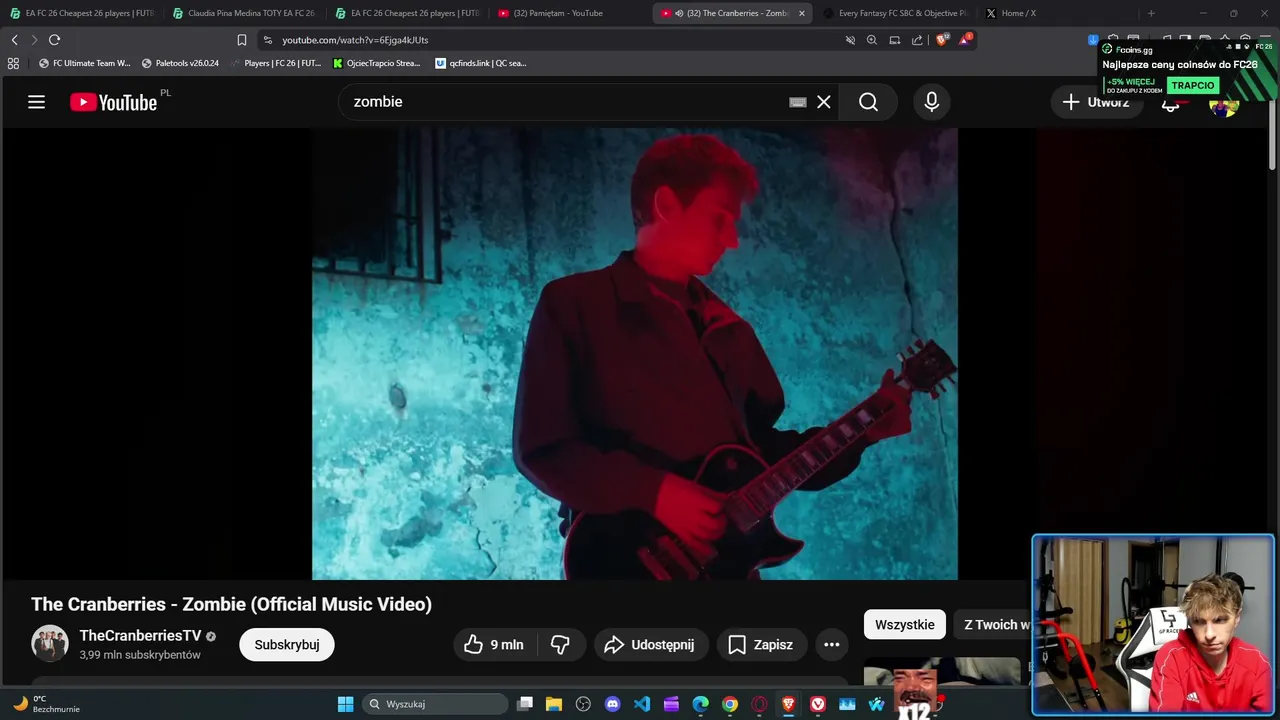This screenshot has height=720, width=1280.
Task: Open the bookmarks bar apps grid icon
Action: click(13, 63)
